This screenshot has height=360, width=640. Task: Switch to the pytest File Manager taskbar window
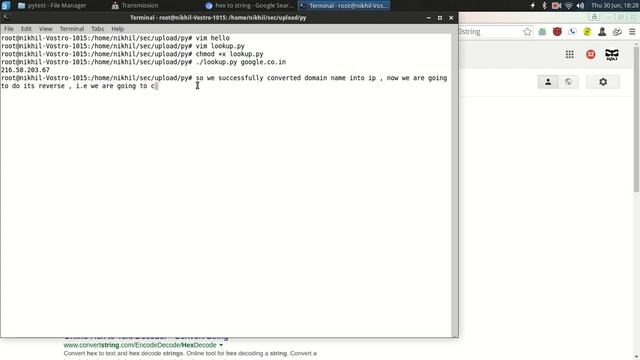click(52, 5)
